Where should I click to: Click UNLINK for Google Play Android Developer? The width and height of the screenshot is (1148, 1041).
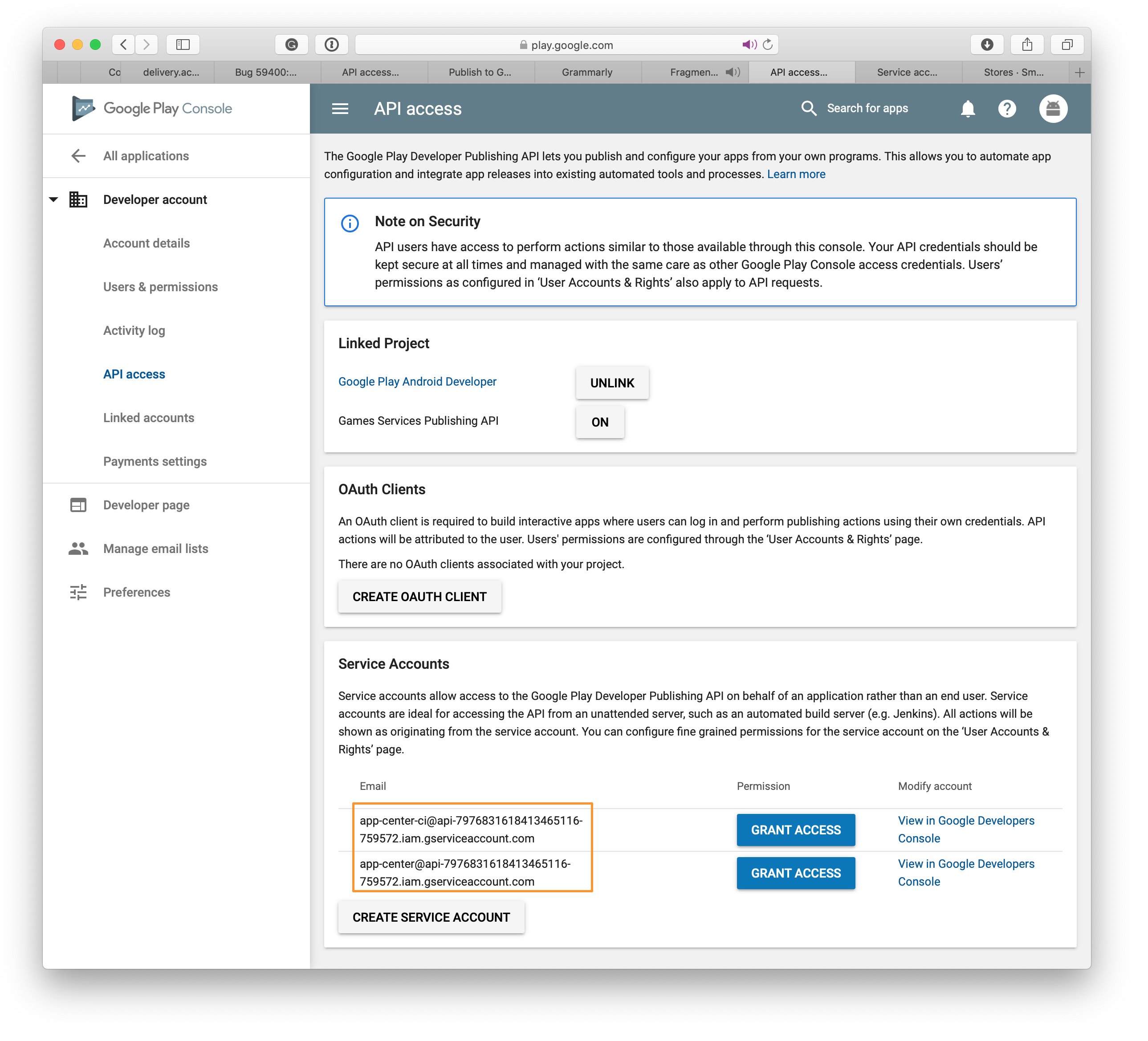(x=612, y=382)
